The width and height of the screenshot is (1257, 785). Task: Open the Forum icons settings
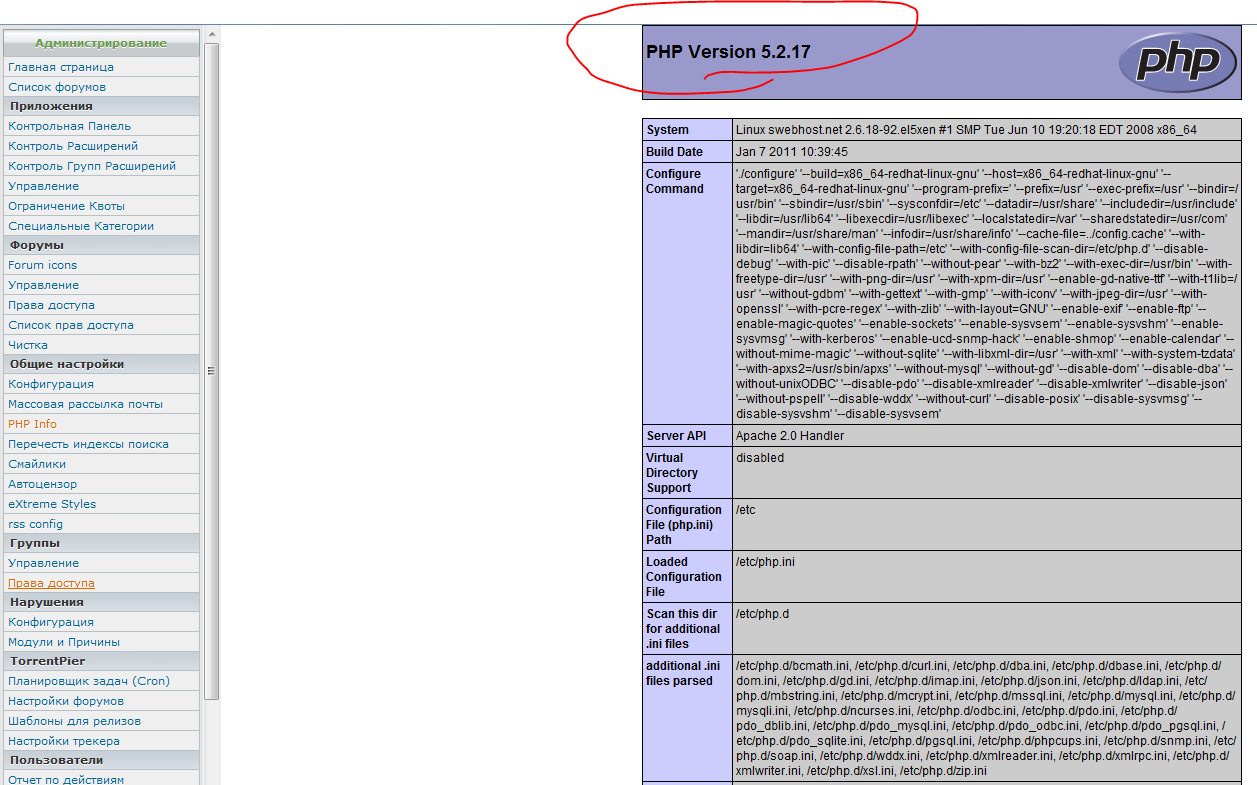42,265
